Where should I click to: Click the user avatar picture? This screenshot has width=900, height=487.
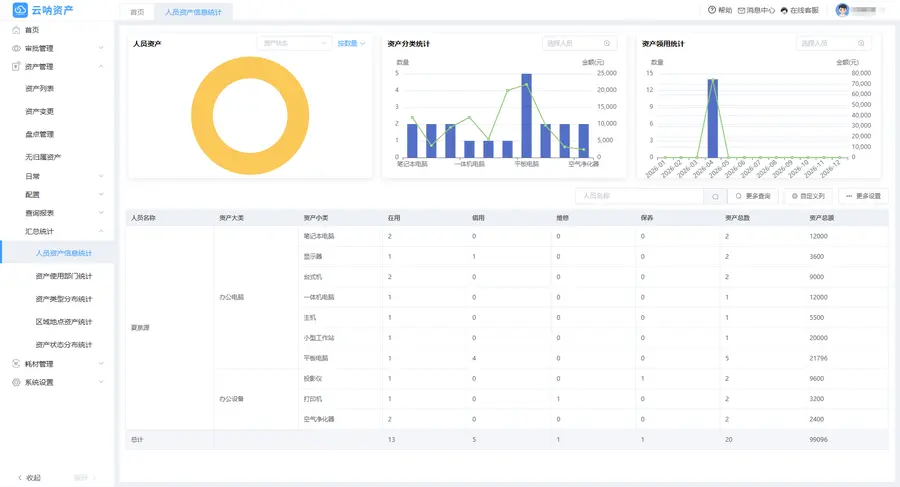coord(842,10)
